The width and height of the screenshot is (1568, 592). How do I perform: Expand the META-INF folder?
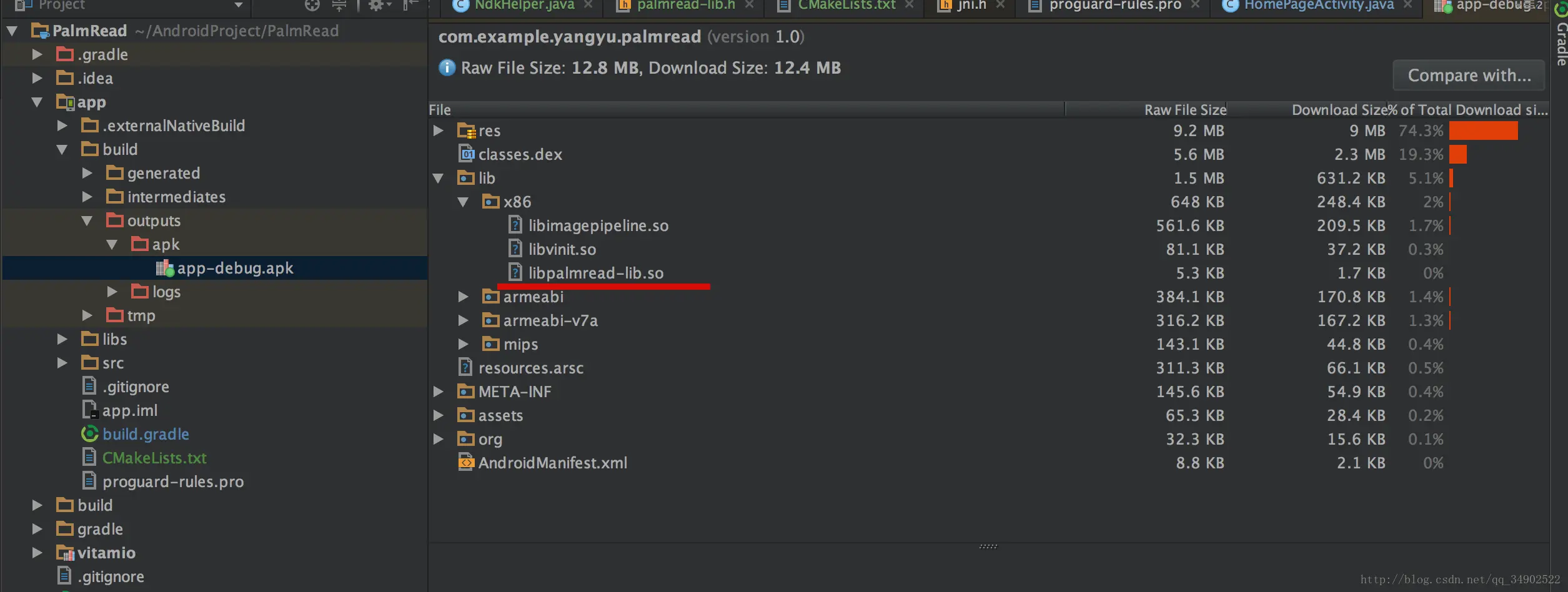click(439, 392)
